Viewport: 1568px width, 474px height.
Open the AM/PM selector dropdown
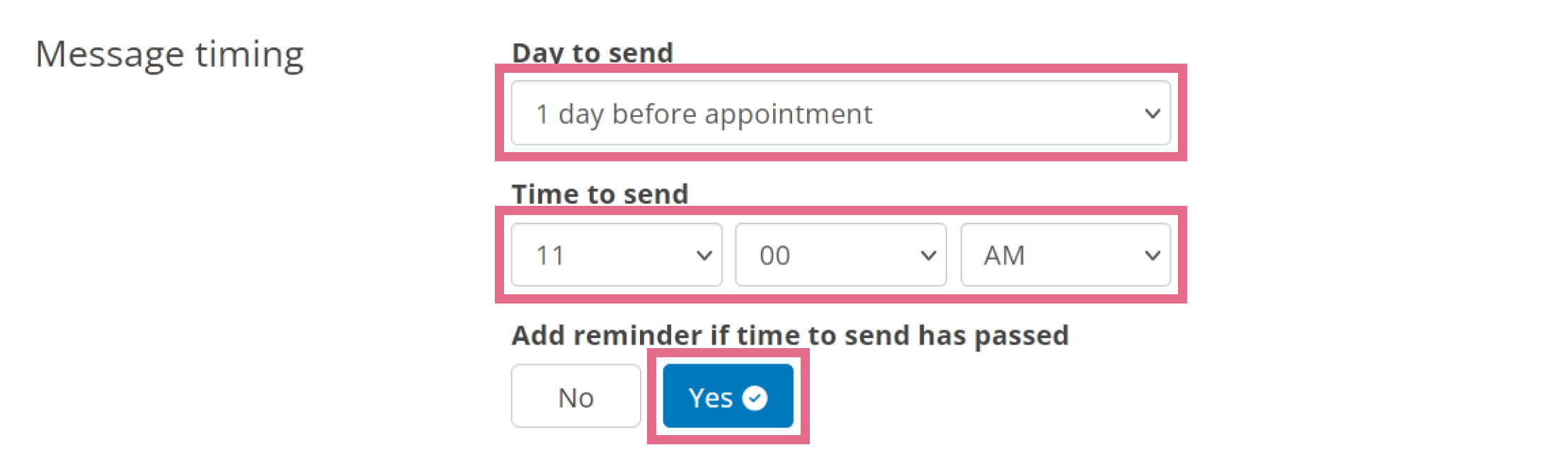click(1065, 255)
